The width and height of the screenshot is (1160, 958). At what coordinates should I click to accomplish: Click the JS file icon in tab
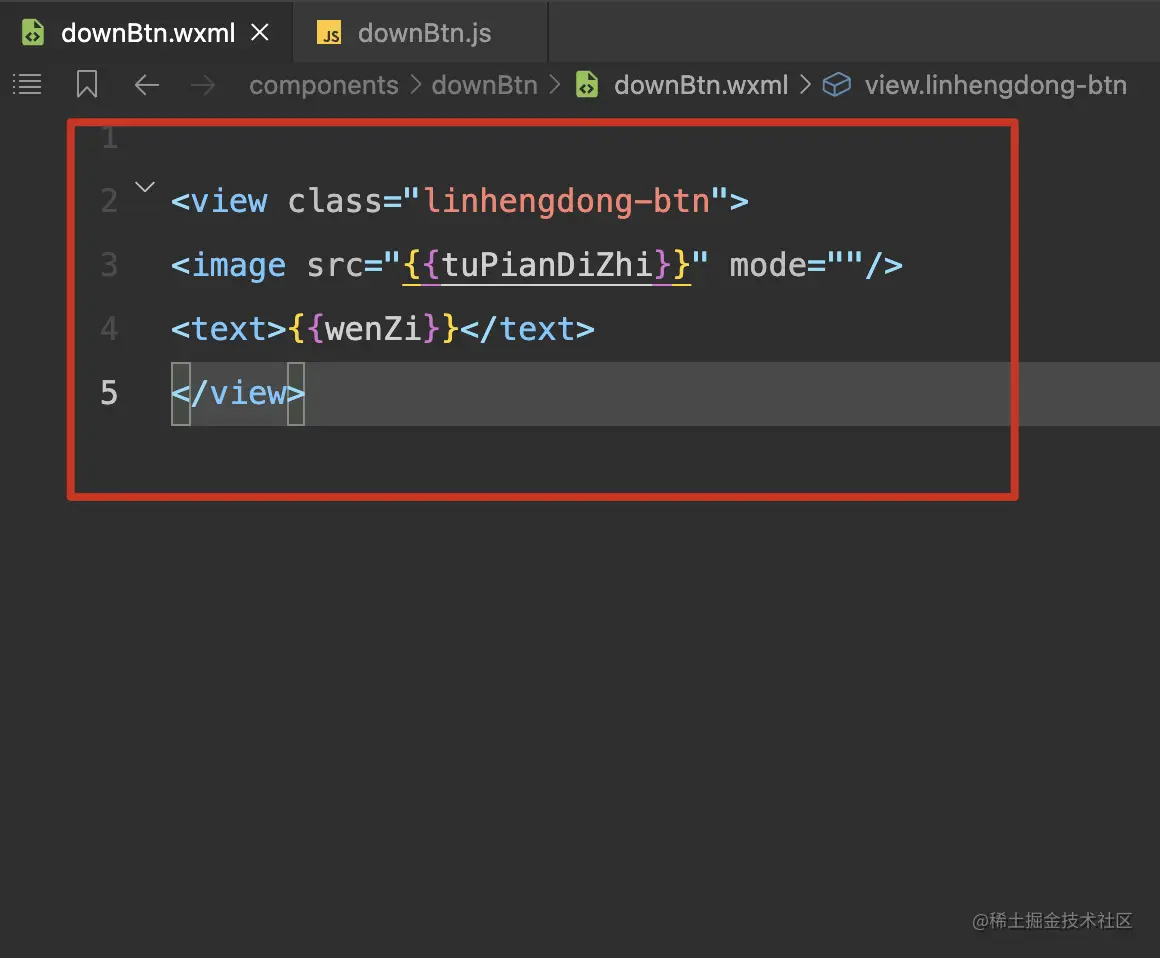coord(329,33)
